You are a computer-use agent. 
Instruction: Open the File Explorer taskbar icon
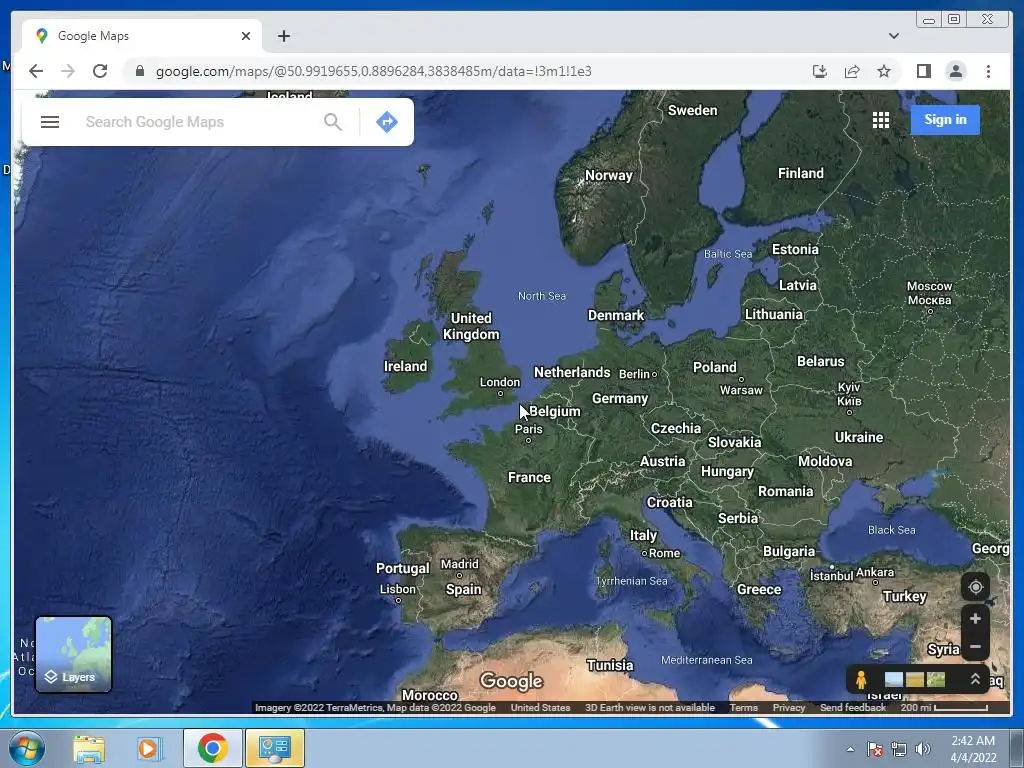point(89,748)
